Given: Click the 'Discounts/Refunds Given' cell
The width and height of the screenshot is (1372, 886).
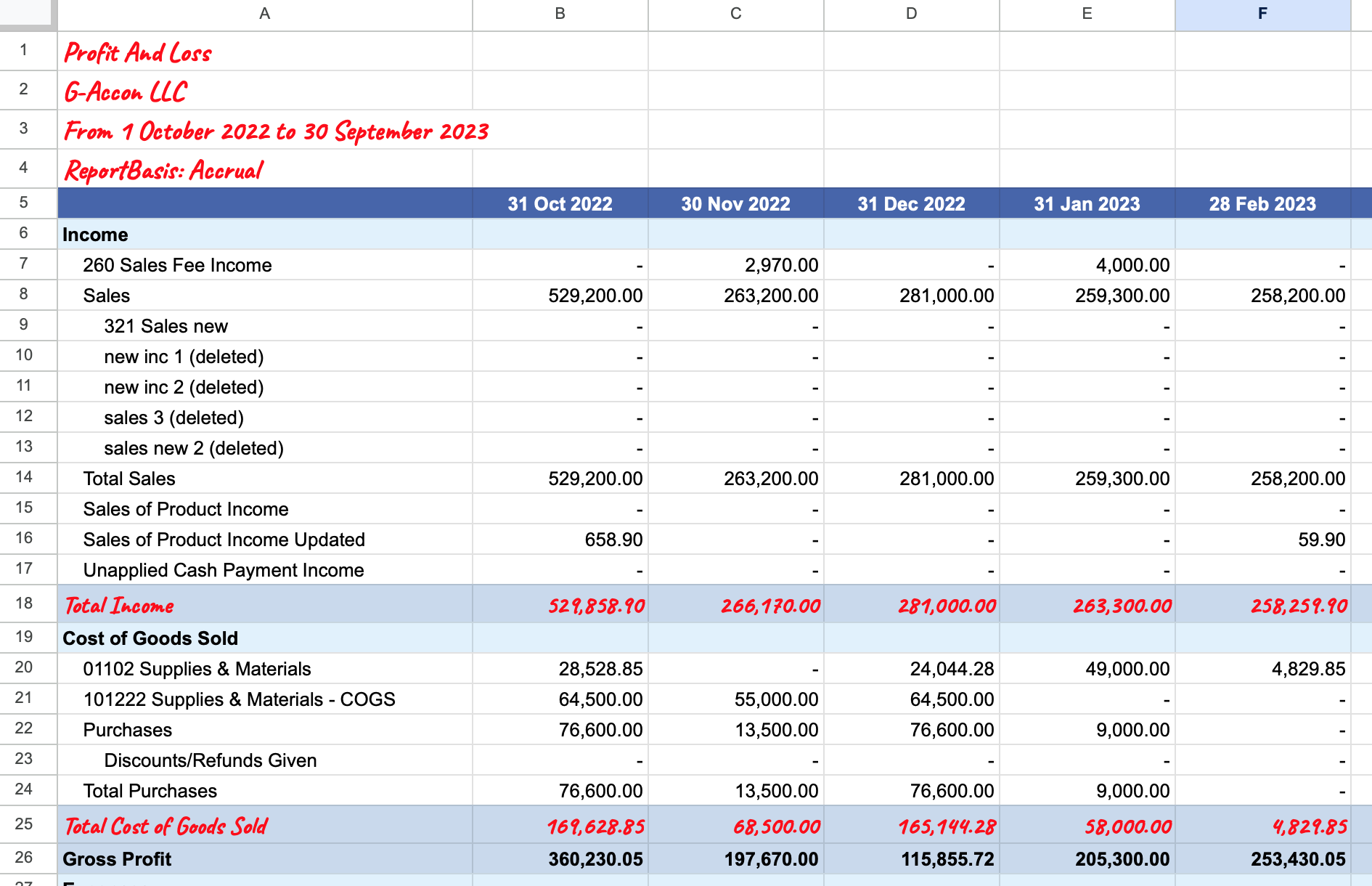Looking at the screenshot, I should tap(265, 760).
